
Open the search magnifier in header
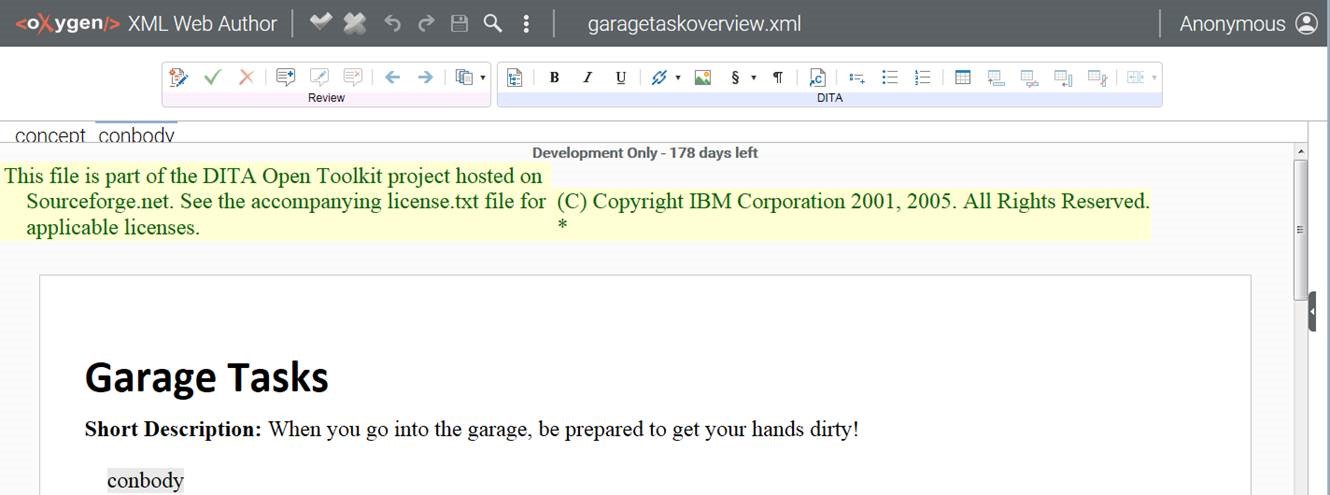pos(492,23)
